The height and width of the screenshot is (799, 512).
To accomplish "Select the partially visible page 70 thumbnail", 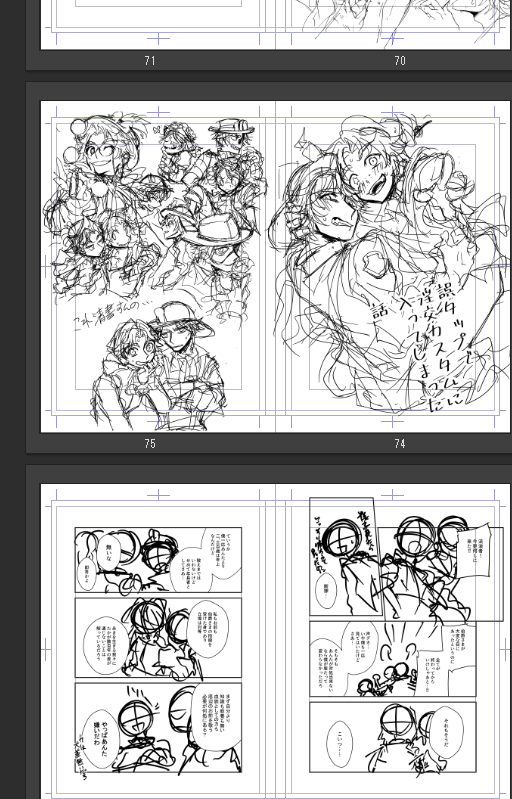I will click(x=393, y=24).
